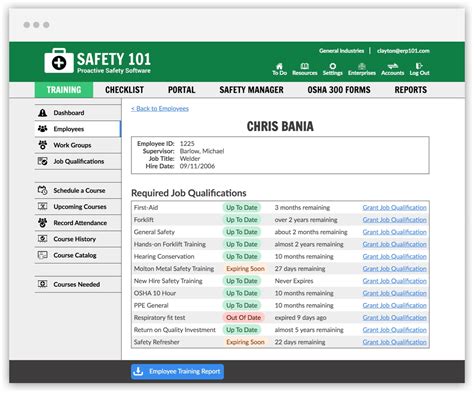474x393 pixels.
Task: Click the clayton@erp101.com account email
Action: point(403,51)
